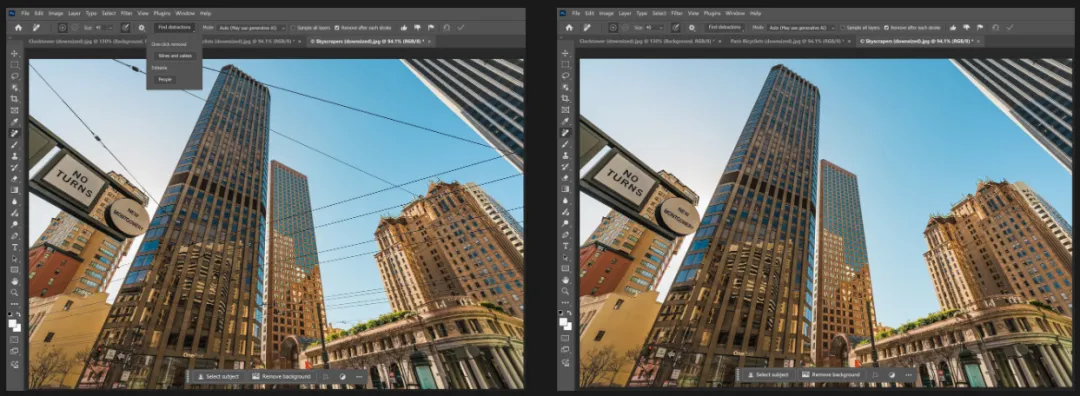Enable Sample all layers in right window
The image size is (1080, 396).
pyautogui.click(x=844, y=28)
